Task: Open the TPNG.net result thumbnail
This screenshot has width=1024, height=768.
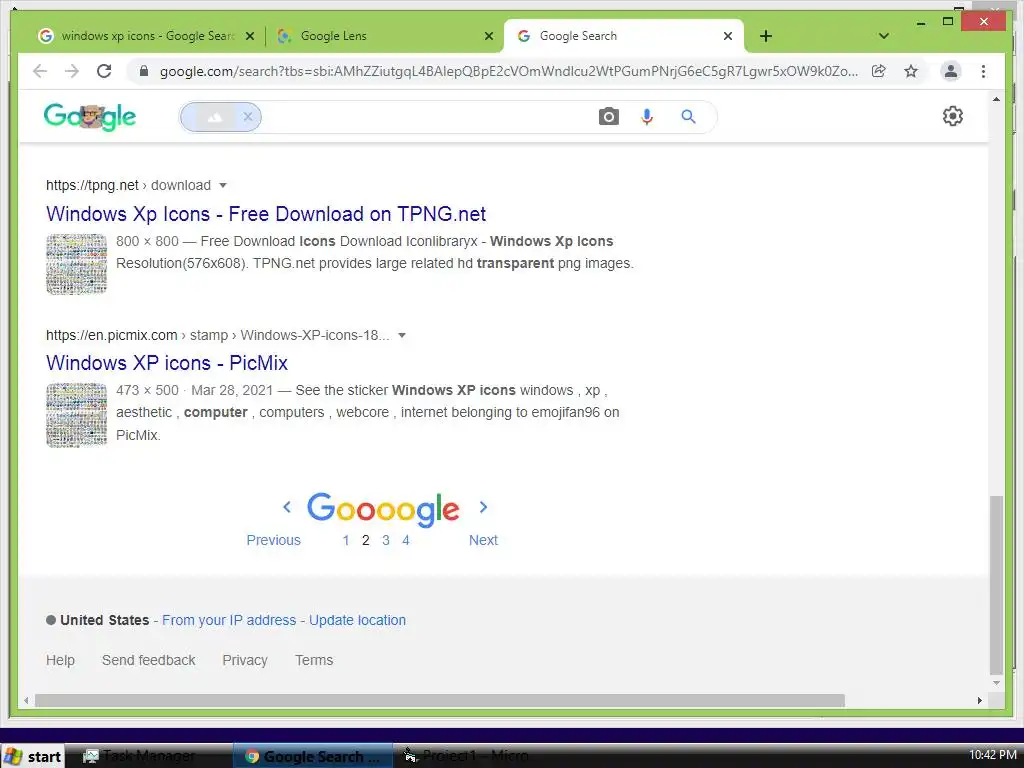Action: [x=76, y=264]
